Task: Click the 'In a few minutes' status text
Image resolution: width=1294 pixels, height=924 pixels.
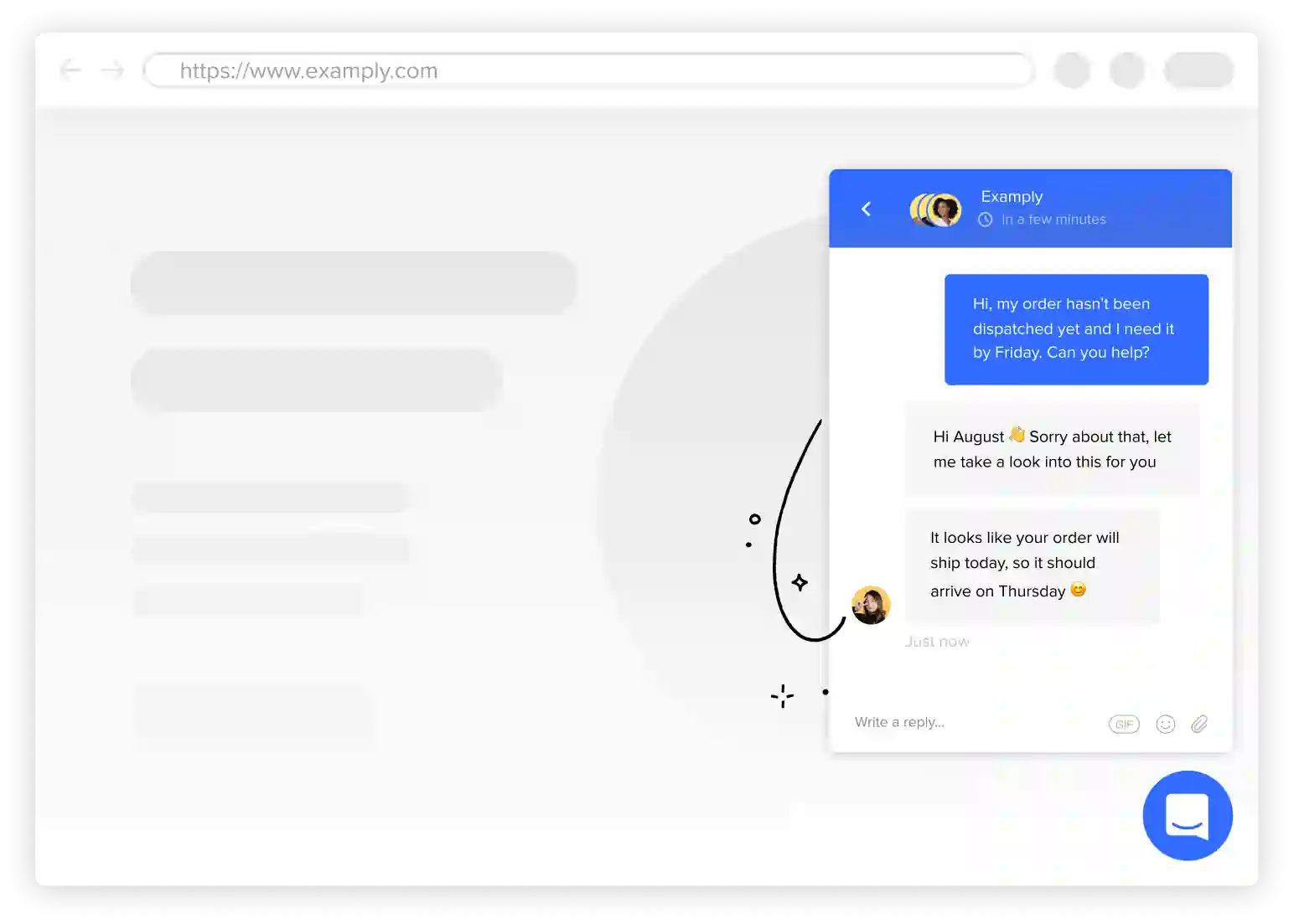Action: click(x=1053, y=219)
